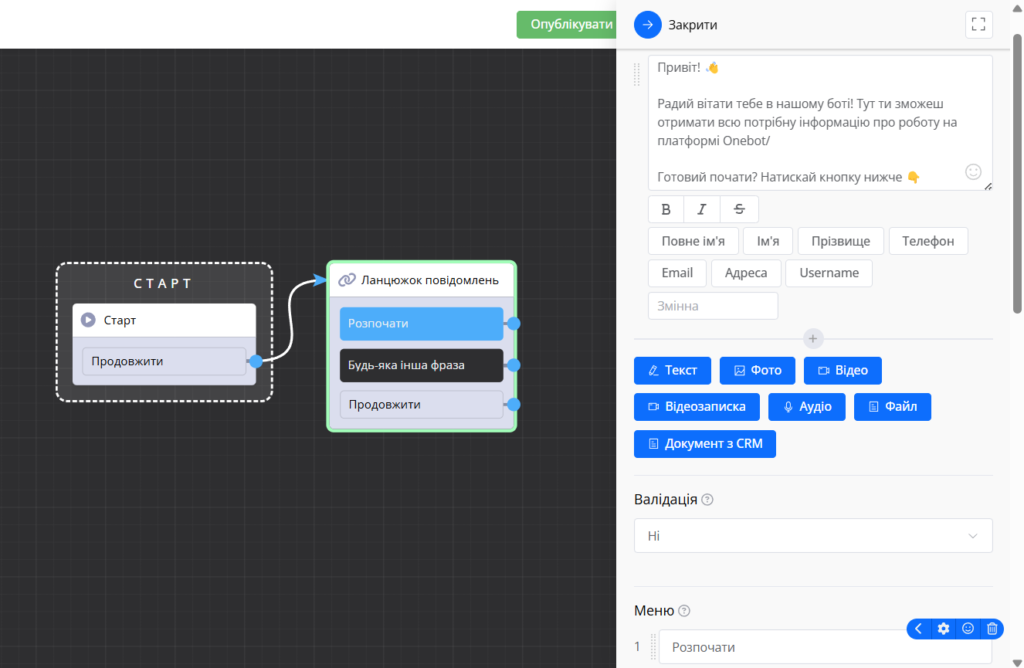Expand the panel to fullscreen
1024x668 pixels.
979,25
